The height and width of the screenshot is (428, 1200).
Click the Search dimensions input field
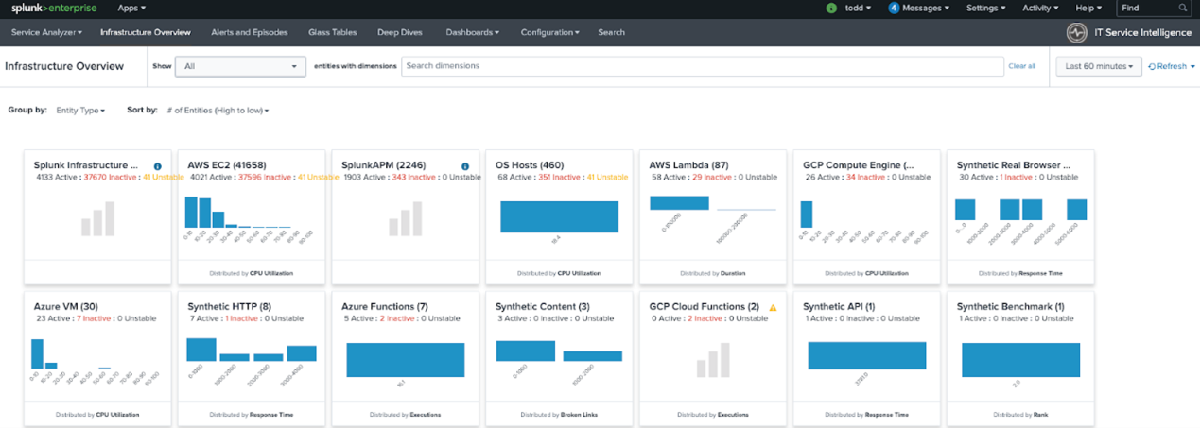point(700,66)
